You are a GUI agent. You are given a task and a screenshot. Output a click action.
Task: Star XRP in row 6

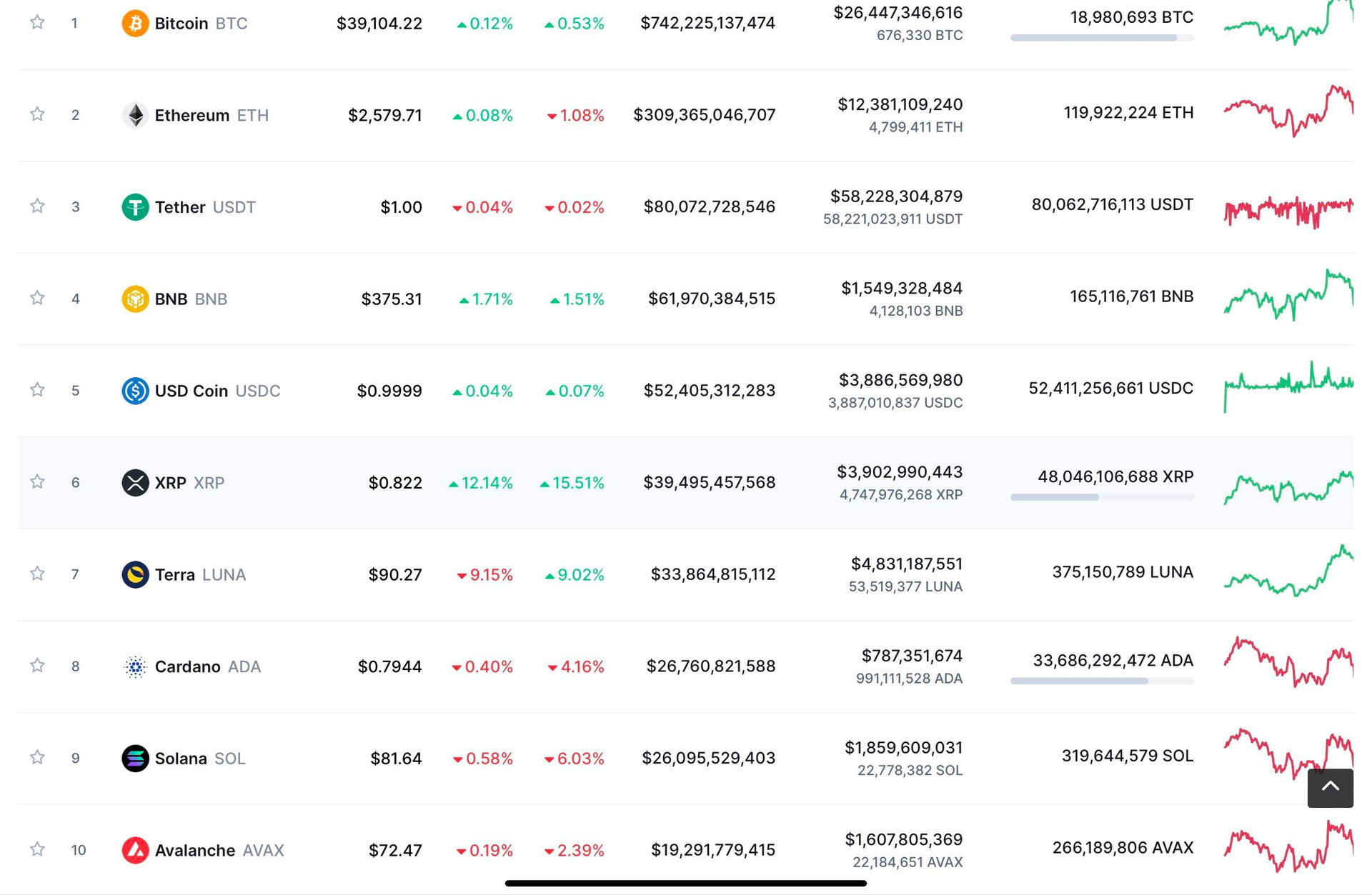(x=37, y=481)
